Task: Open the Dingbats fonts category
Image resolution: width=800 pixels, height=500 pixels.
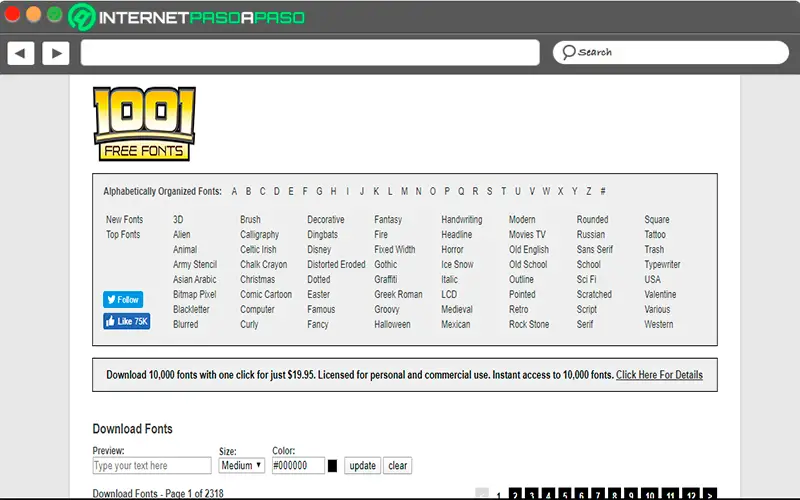Action: [322, 235]
